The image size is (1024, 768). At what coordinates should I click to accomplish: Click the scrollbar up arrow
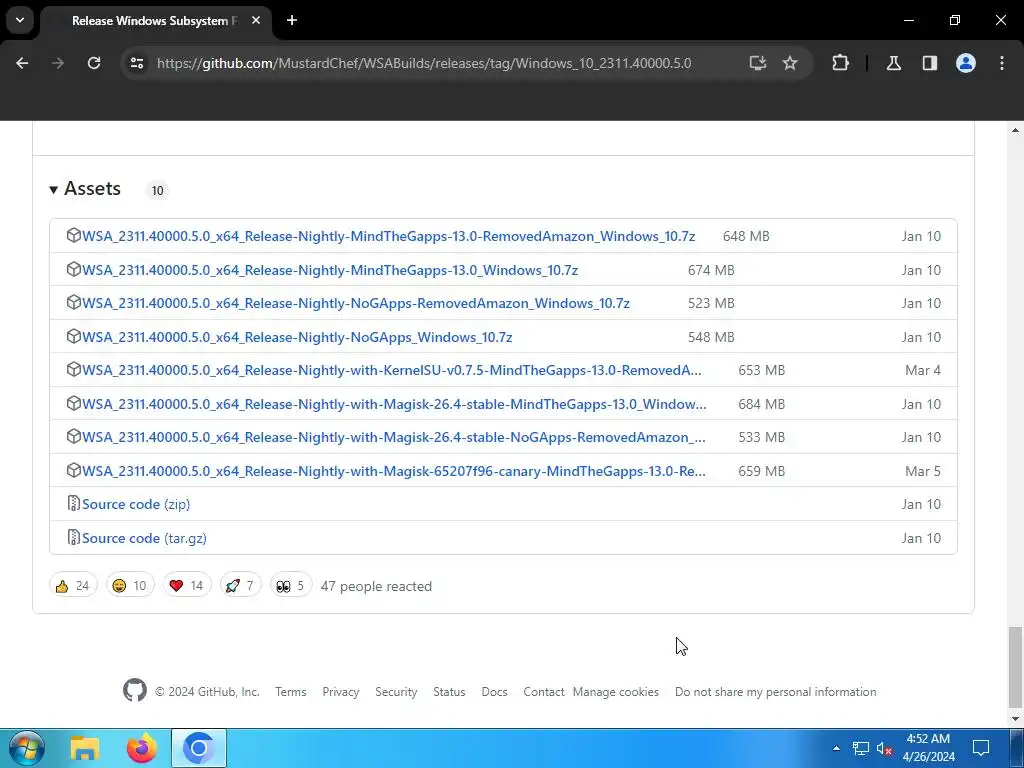click(x=1015, y=130)
